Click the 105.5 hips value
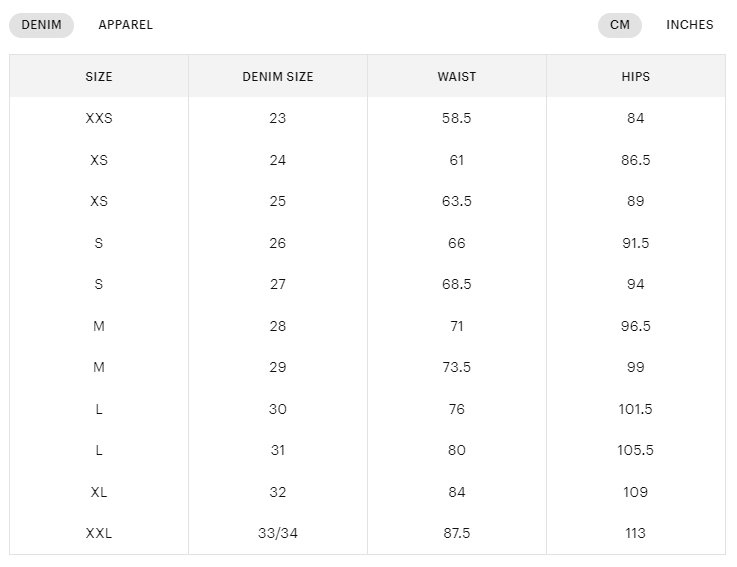 tap(636, 450)
